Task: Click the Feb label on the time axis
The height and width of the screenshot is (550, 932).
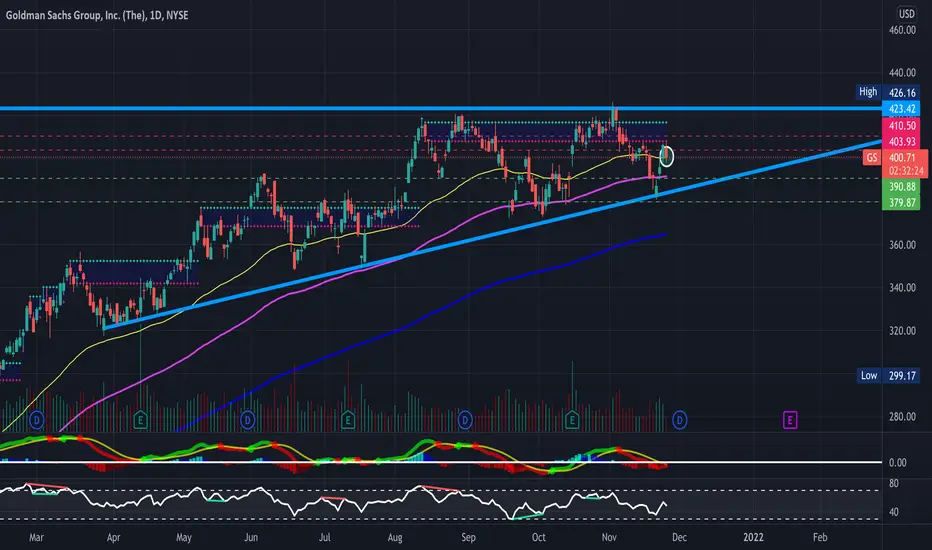Action: [x=820, y=537]
